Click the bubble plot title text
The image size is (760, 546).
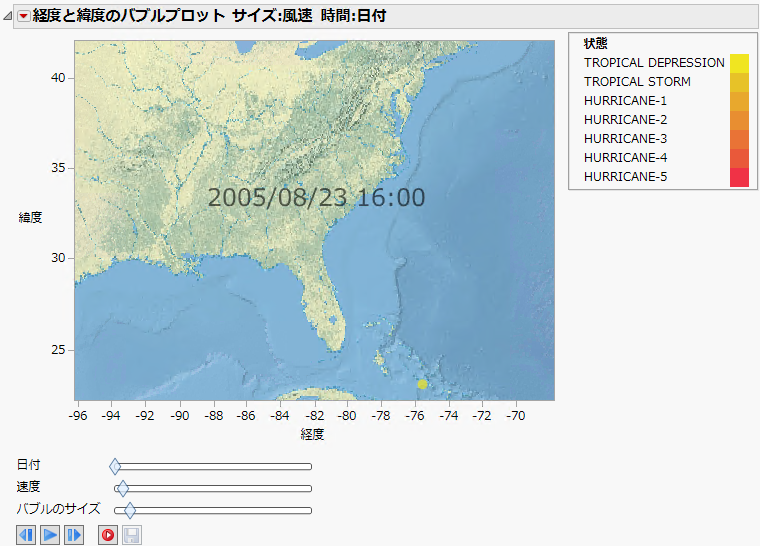coord(209,16)
